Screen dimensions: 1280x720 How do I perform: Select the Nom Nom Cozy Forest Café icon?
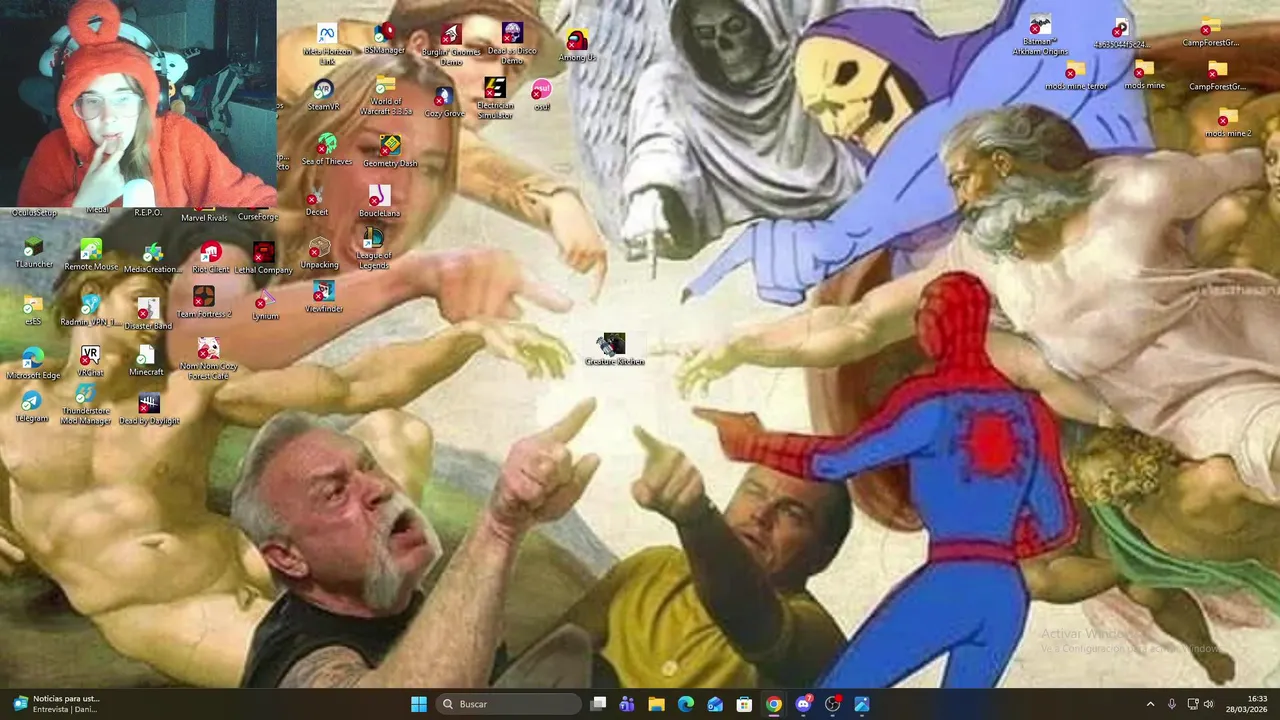click(x=208, y=359)
